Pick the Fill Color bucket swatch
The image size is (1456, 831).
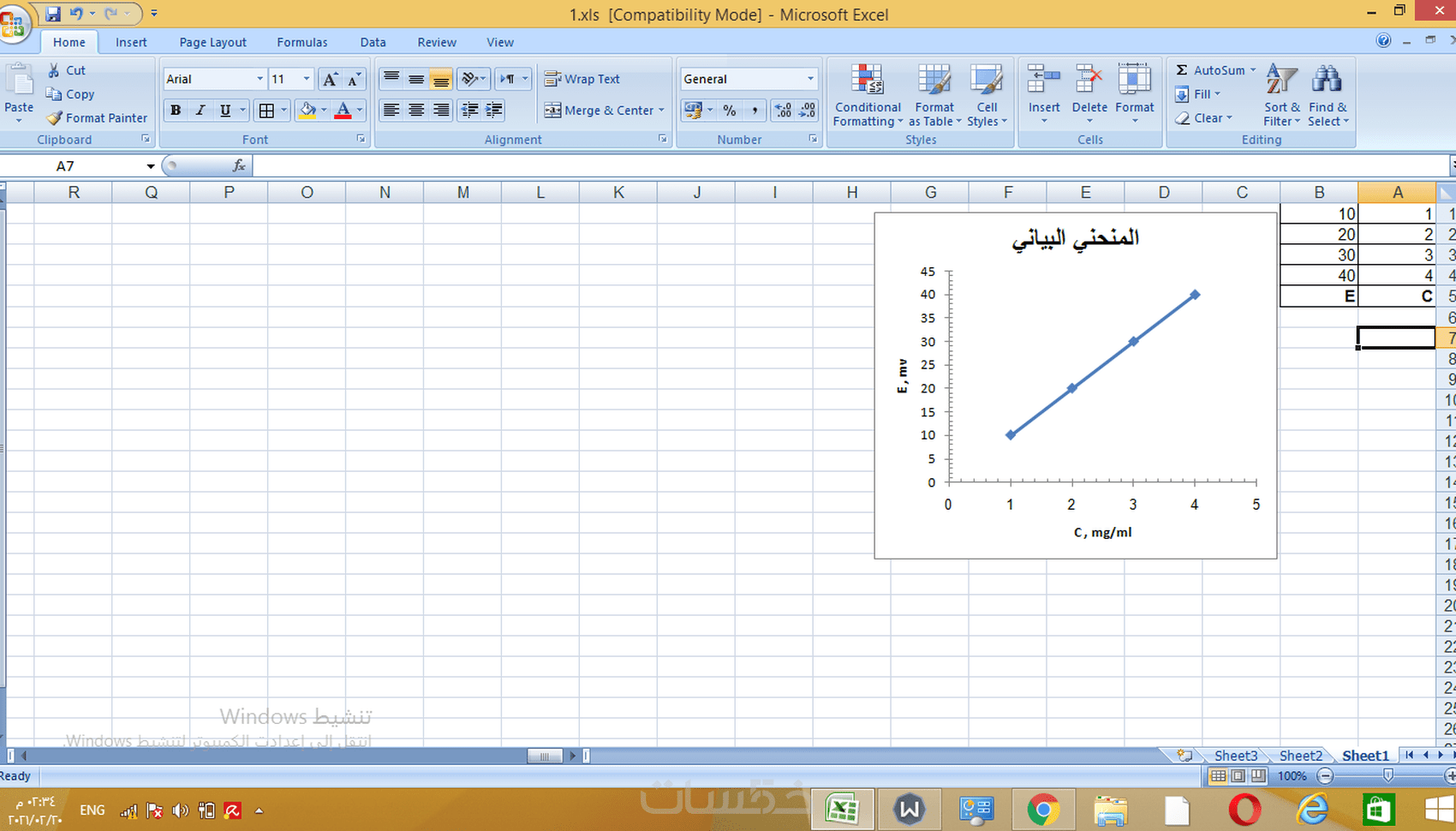[x=307, y=111]
